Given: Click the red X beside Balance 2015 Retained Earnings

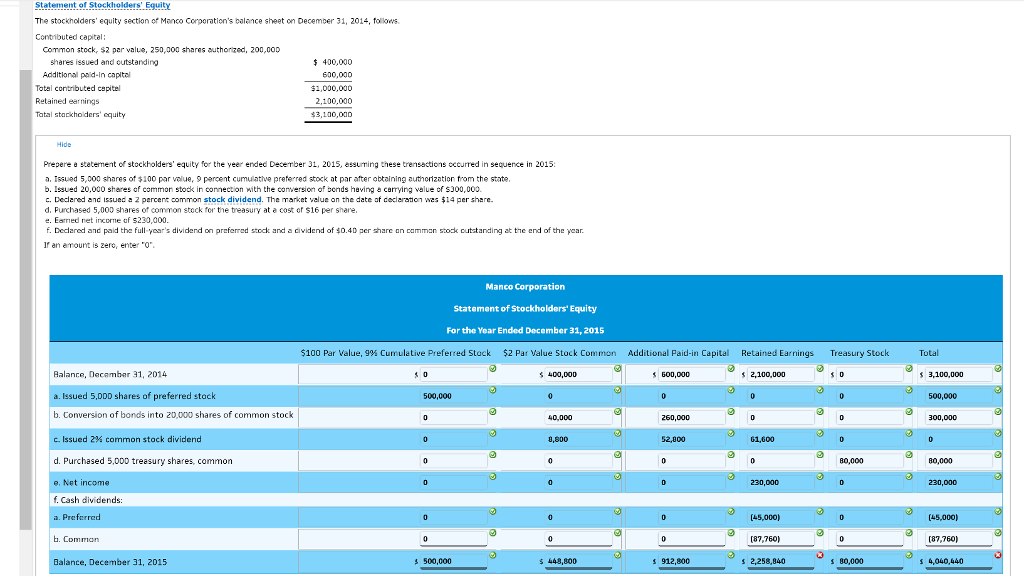Looking at the screenshot, I should pyautogui.click(x=819, y=556).
